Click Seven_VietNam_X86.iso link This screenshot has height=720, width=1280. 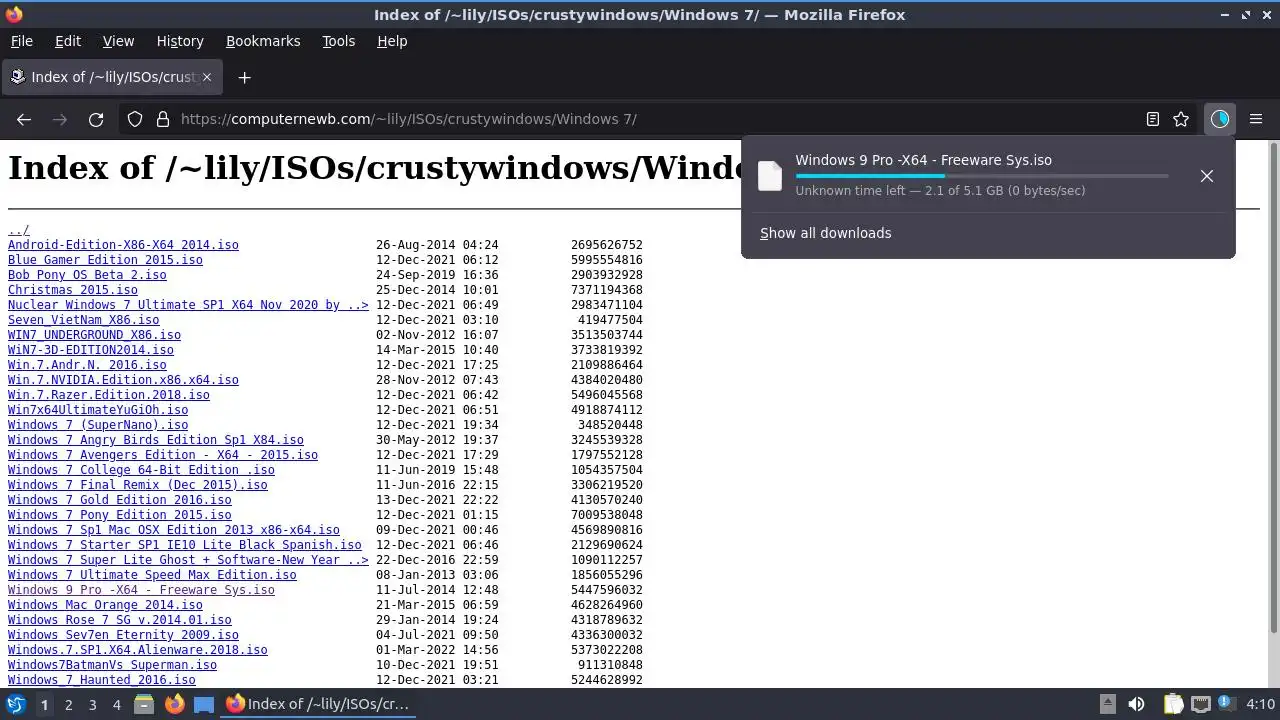pos(83,320)
